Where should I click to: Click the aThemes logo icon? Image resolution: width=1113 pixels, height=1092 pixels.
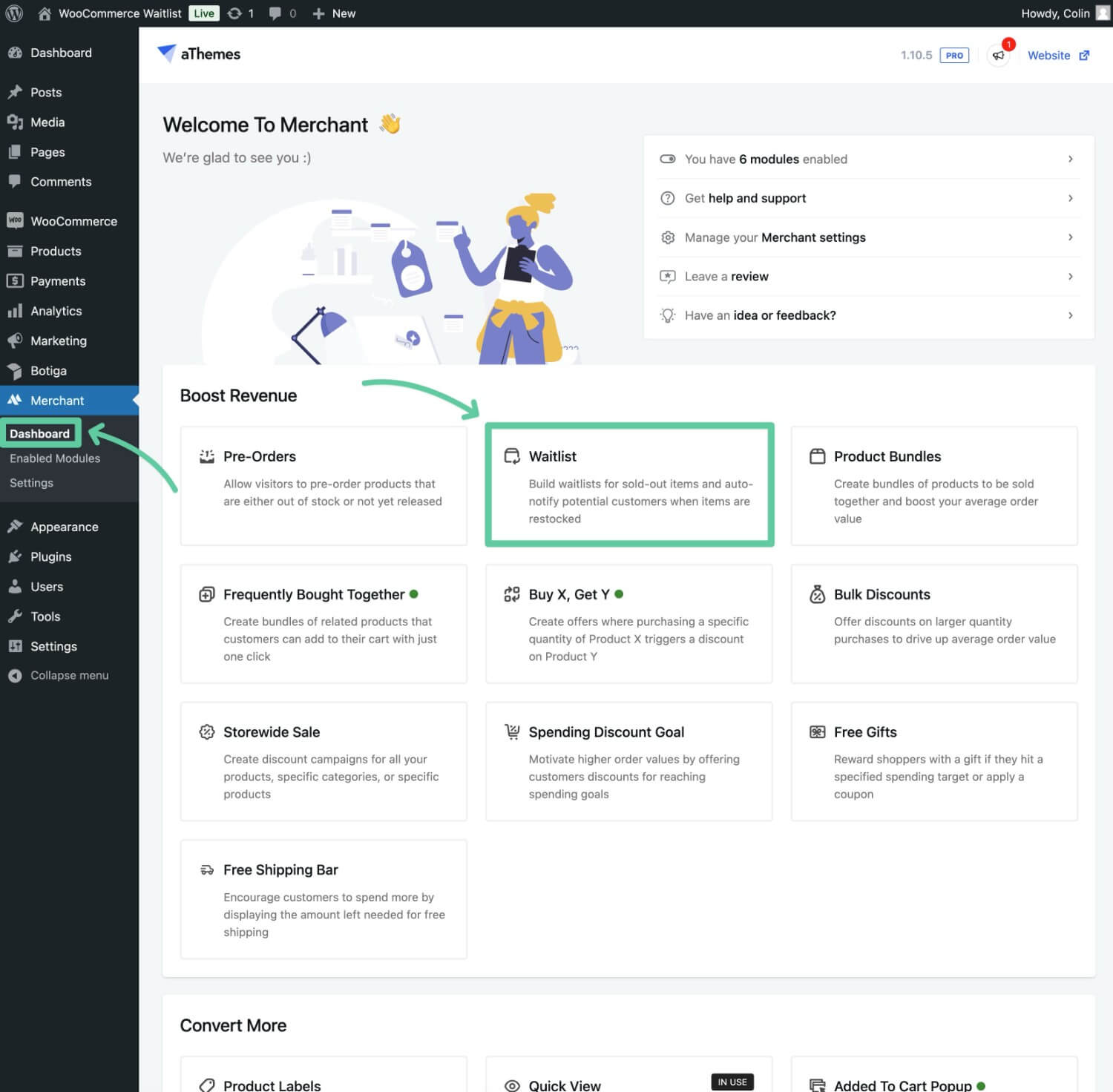(x=167, y=53)
